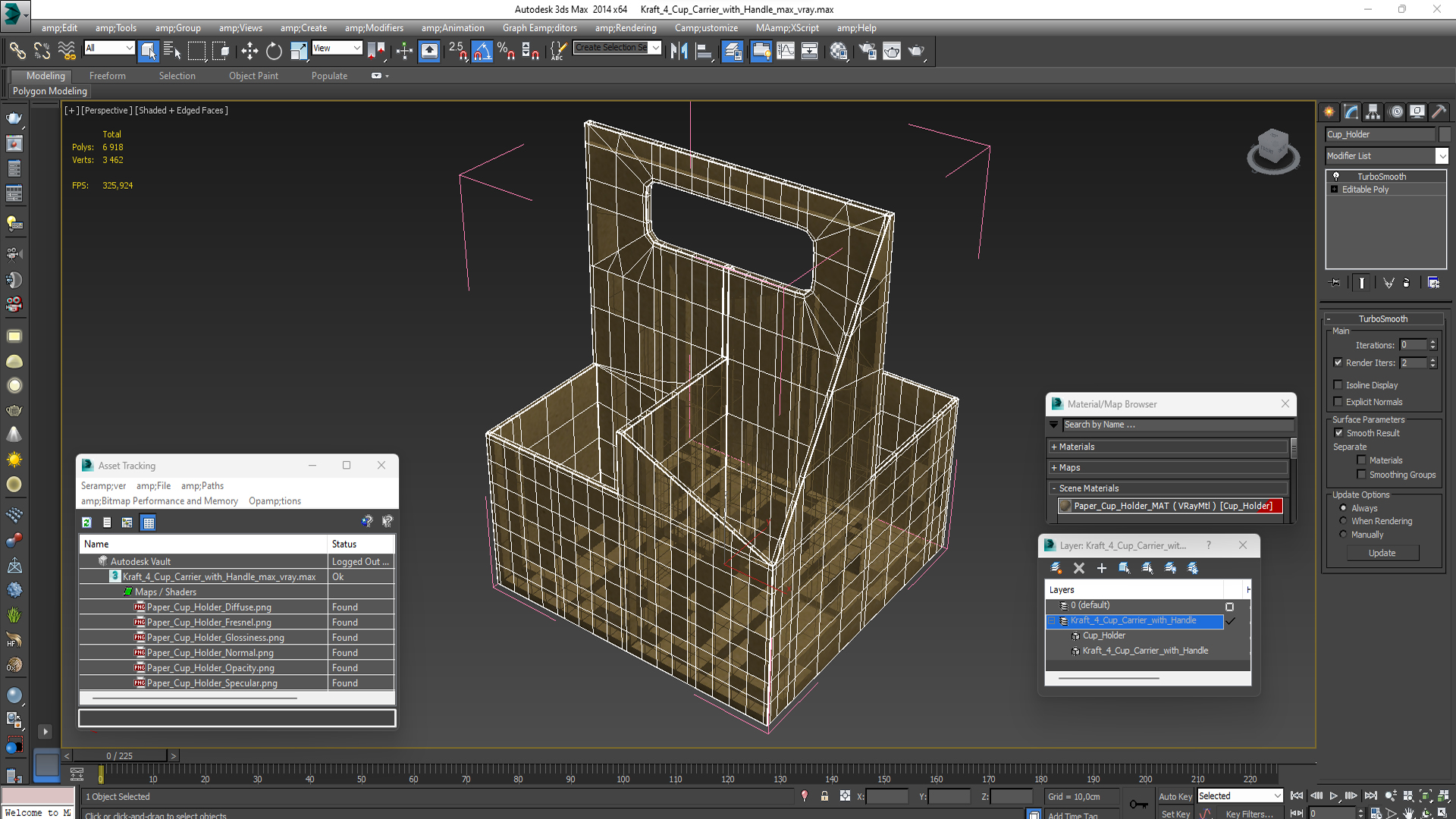
Task: Enable Isoline Display checkbox
Action: tap(1338, 385)
